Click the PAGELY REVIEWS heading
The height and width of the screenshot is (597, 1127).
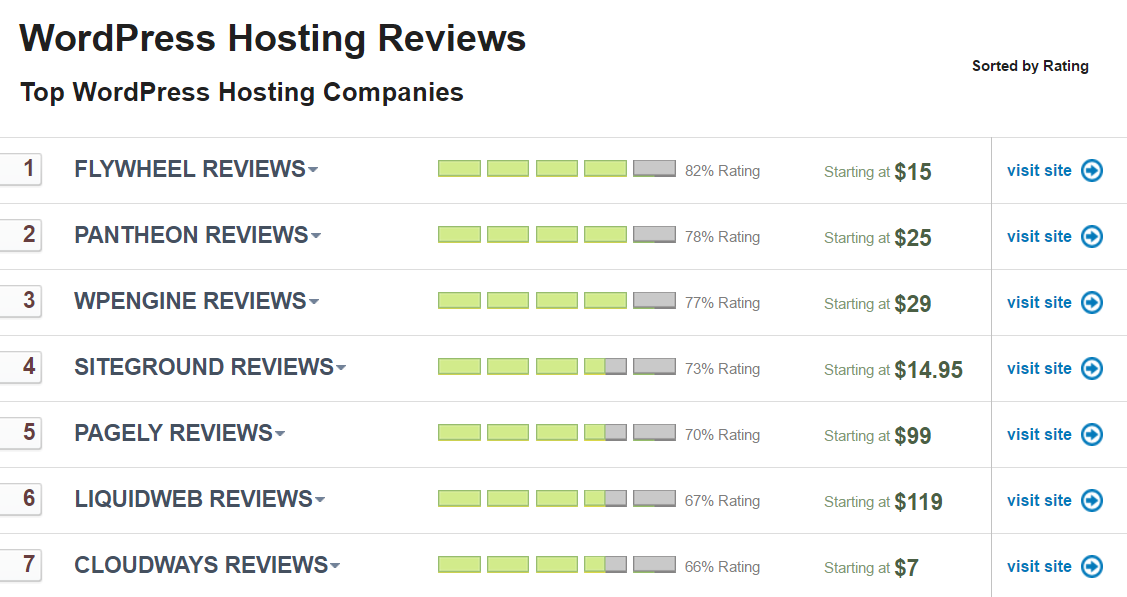click(174, 433)
